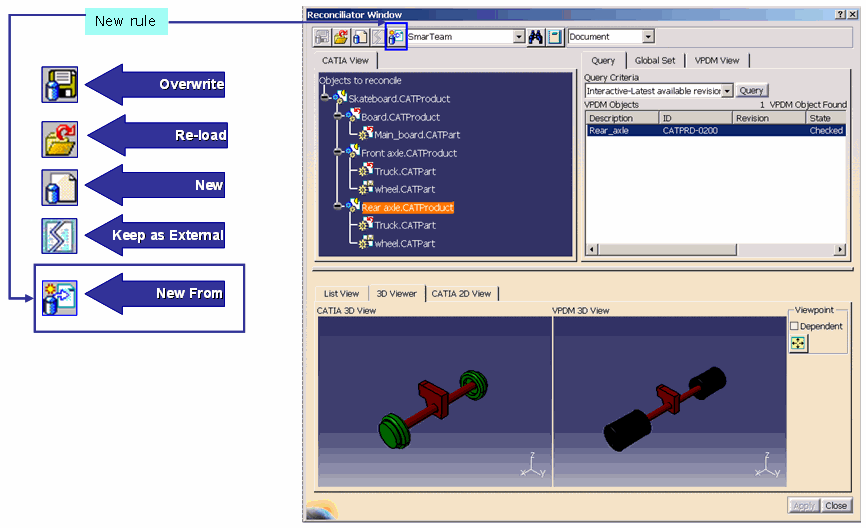This screenshot has width=866, height=528.
Task: Select Truck.CATPart under Rear axle
Action: point(405,225)
